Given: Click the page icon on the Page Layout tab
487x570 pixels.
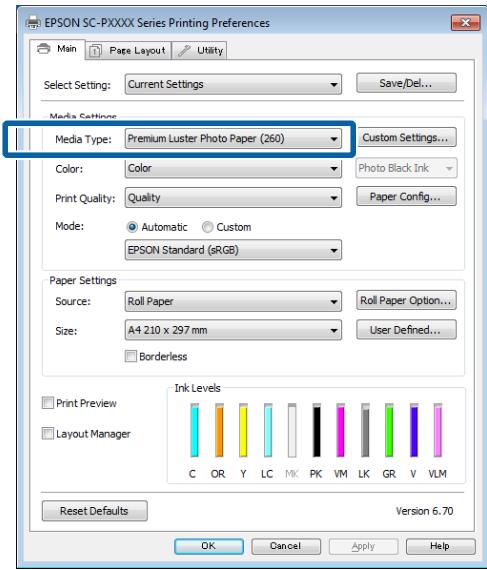Looking at the screenshot, I should (x=95, y=51).
